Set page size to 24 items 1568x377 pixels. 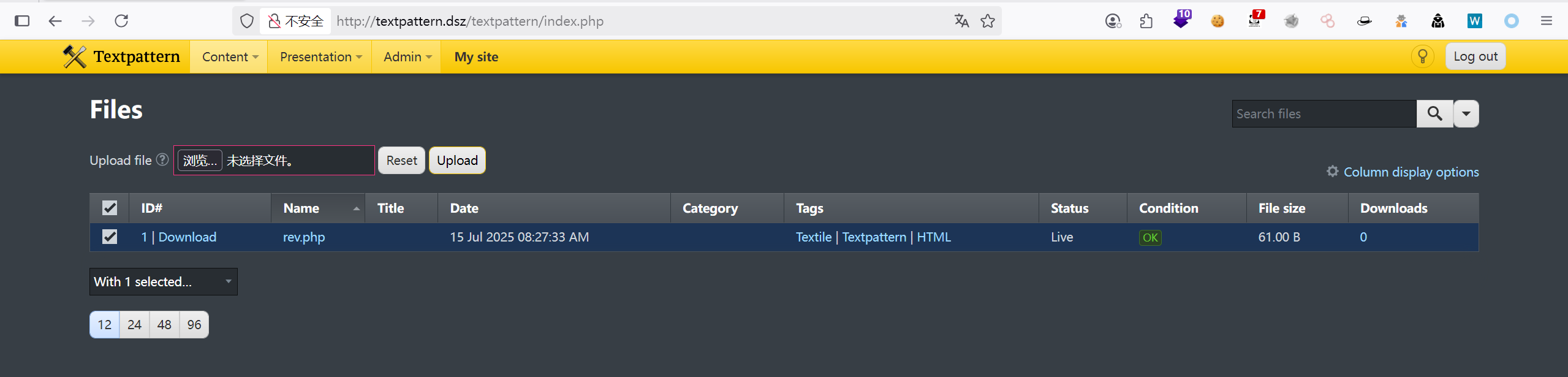pos(134,324)
